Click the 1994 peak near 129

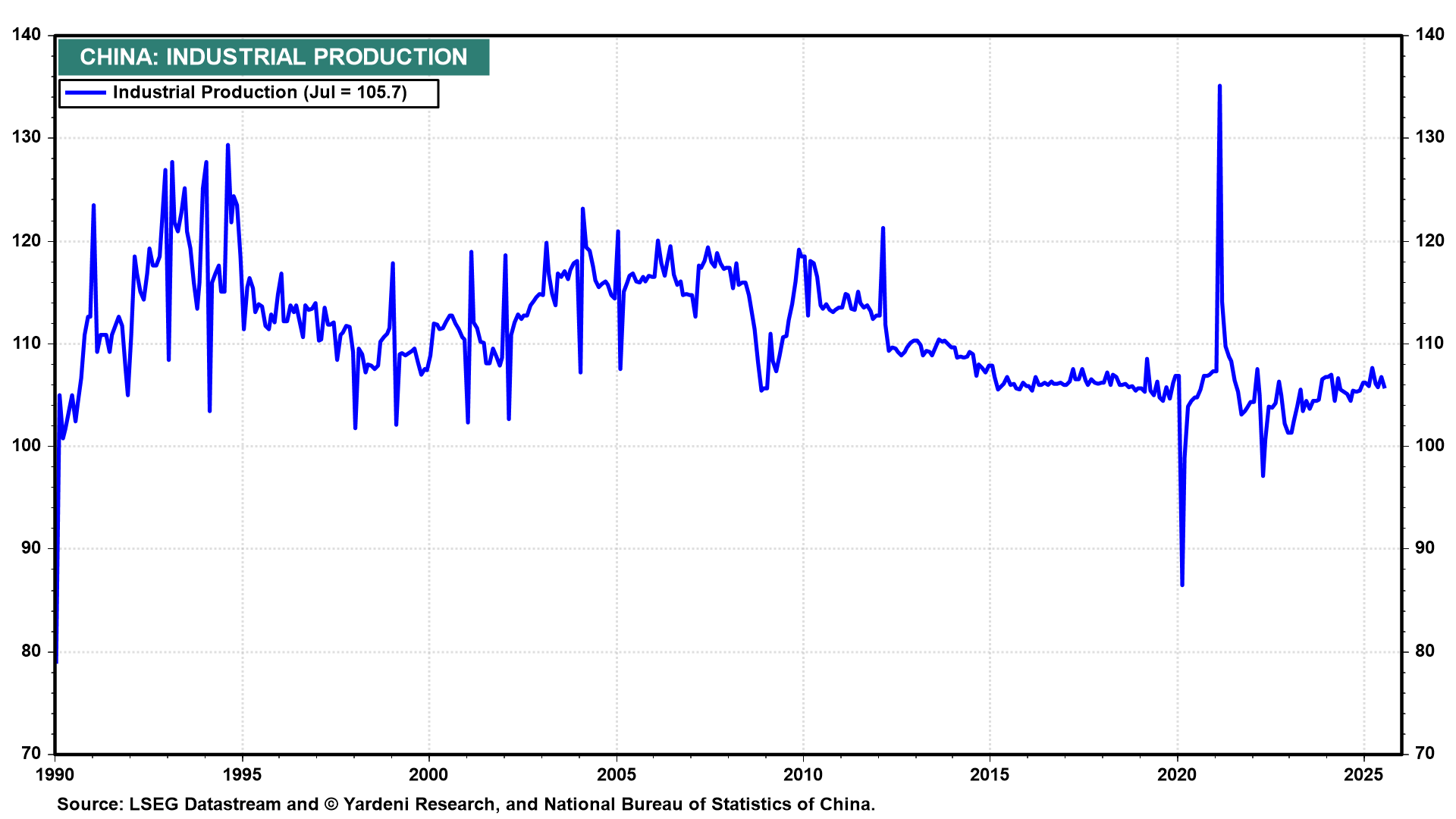[x=227, y=146]
